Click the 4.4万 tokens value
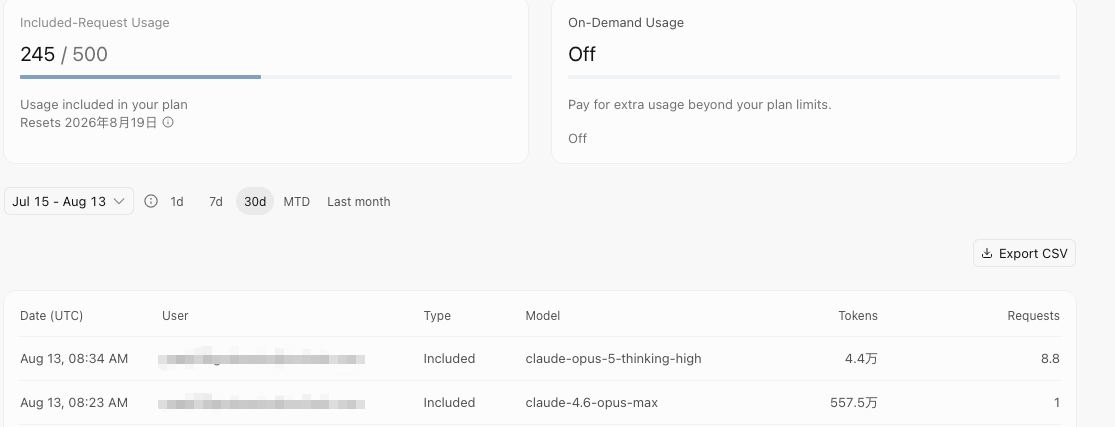This screenshot has height=427, width=1115. [x=861, y=359]
